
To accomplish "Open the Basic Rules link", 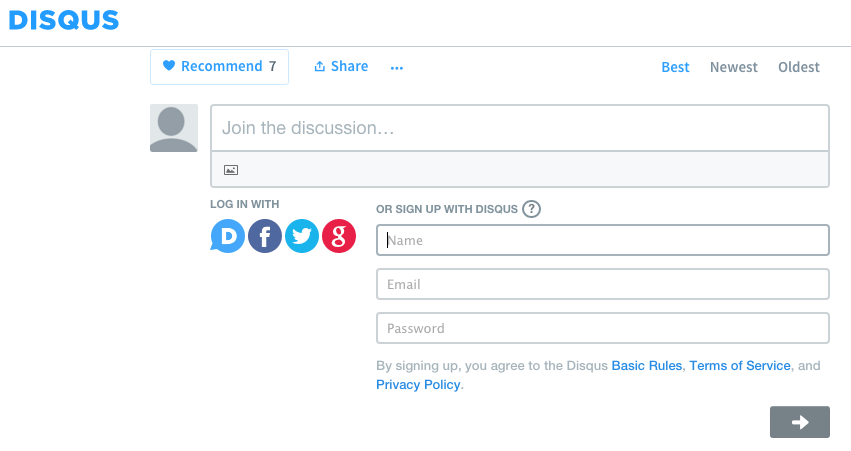I will pyautogui.click(x=647, y=366).
